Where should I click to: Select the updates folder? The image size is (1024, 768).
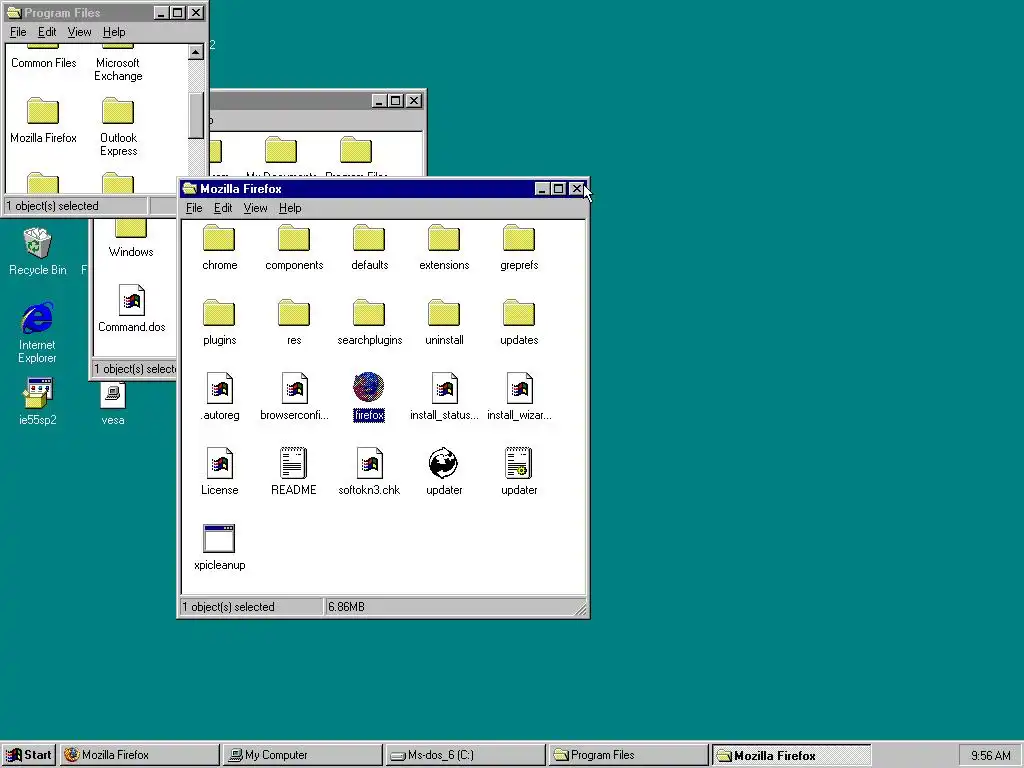[519, 313]
